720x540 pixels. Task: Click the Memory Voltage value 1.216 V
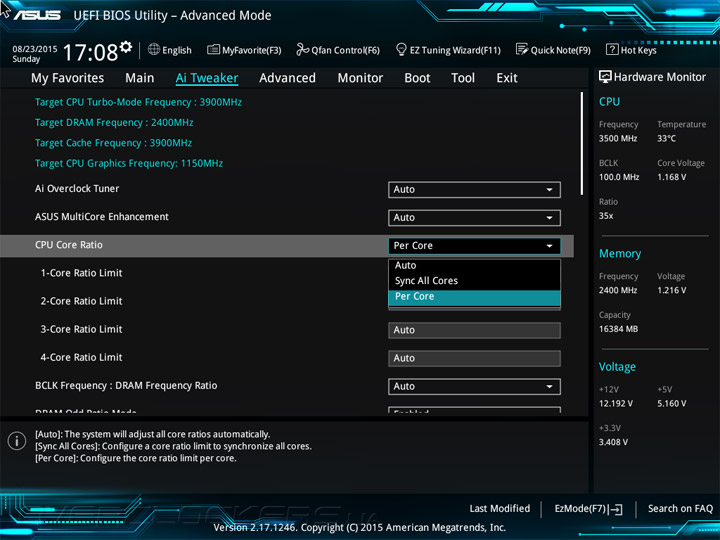[672, 290]
